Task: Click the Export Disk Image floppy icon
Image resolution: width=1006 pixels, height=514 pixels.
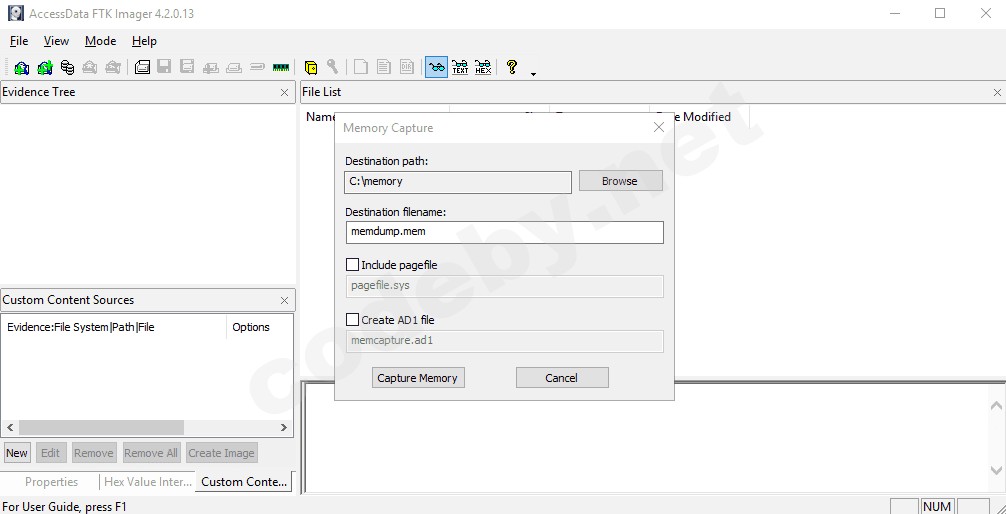Action: [164, 67]
